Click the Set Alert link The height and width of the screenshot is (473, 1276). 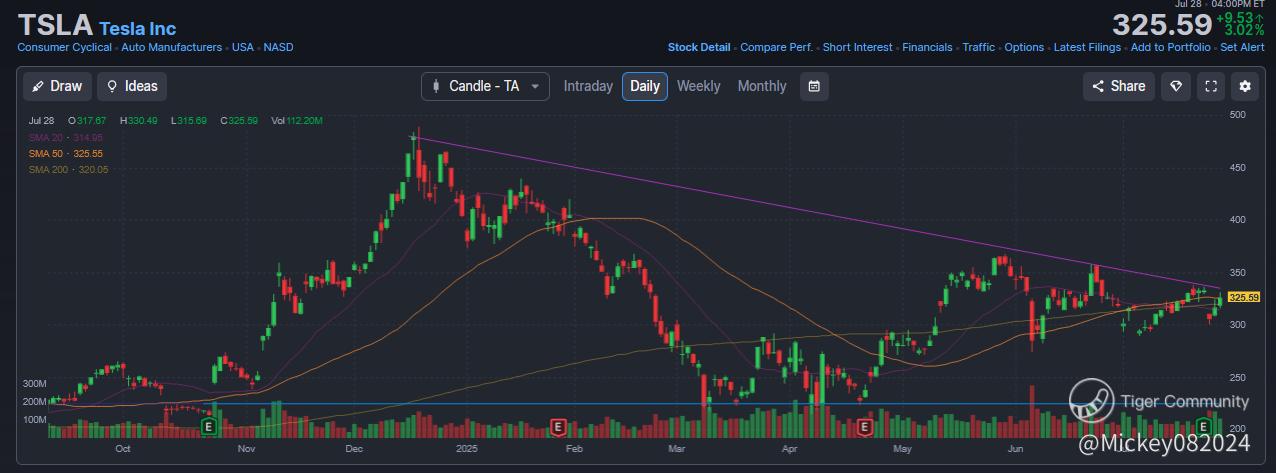(x=1243, y=47)
